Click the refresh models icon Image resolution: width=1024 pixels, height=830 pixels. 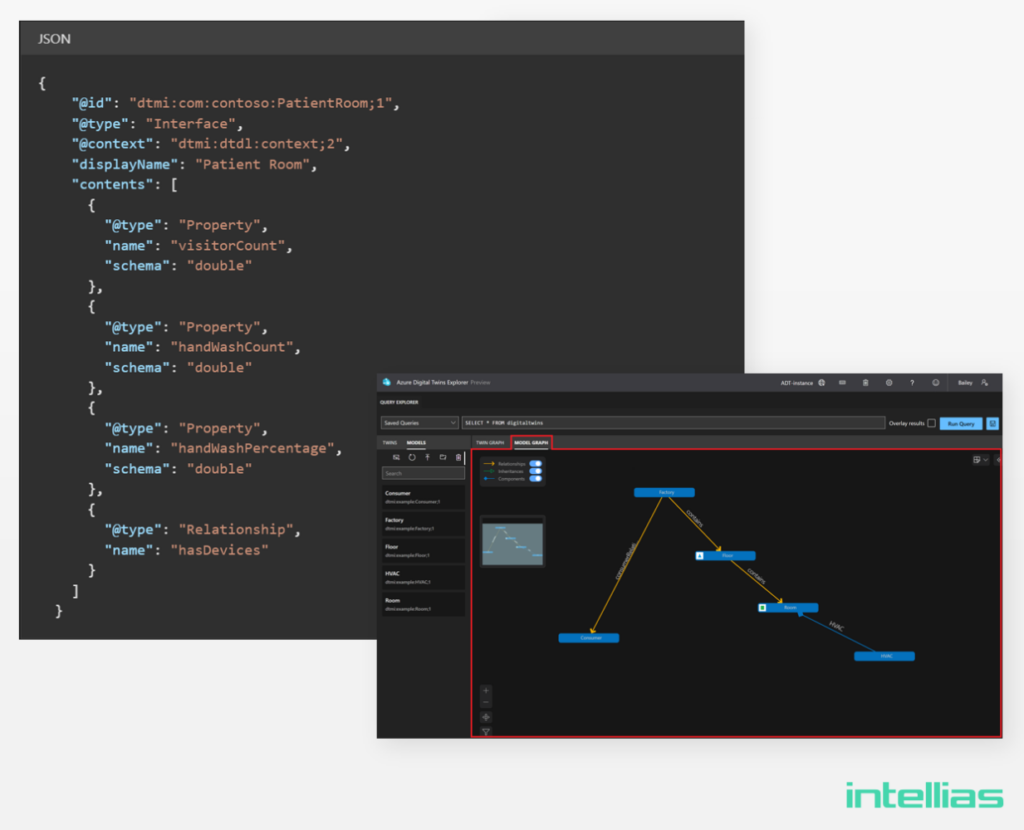click(411, 457)
